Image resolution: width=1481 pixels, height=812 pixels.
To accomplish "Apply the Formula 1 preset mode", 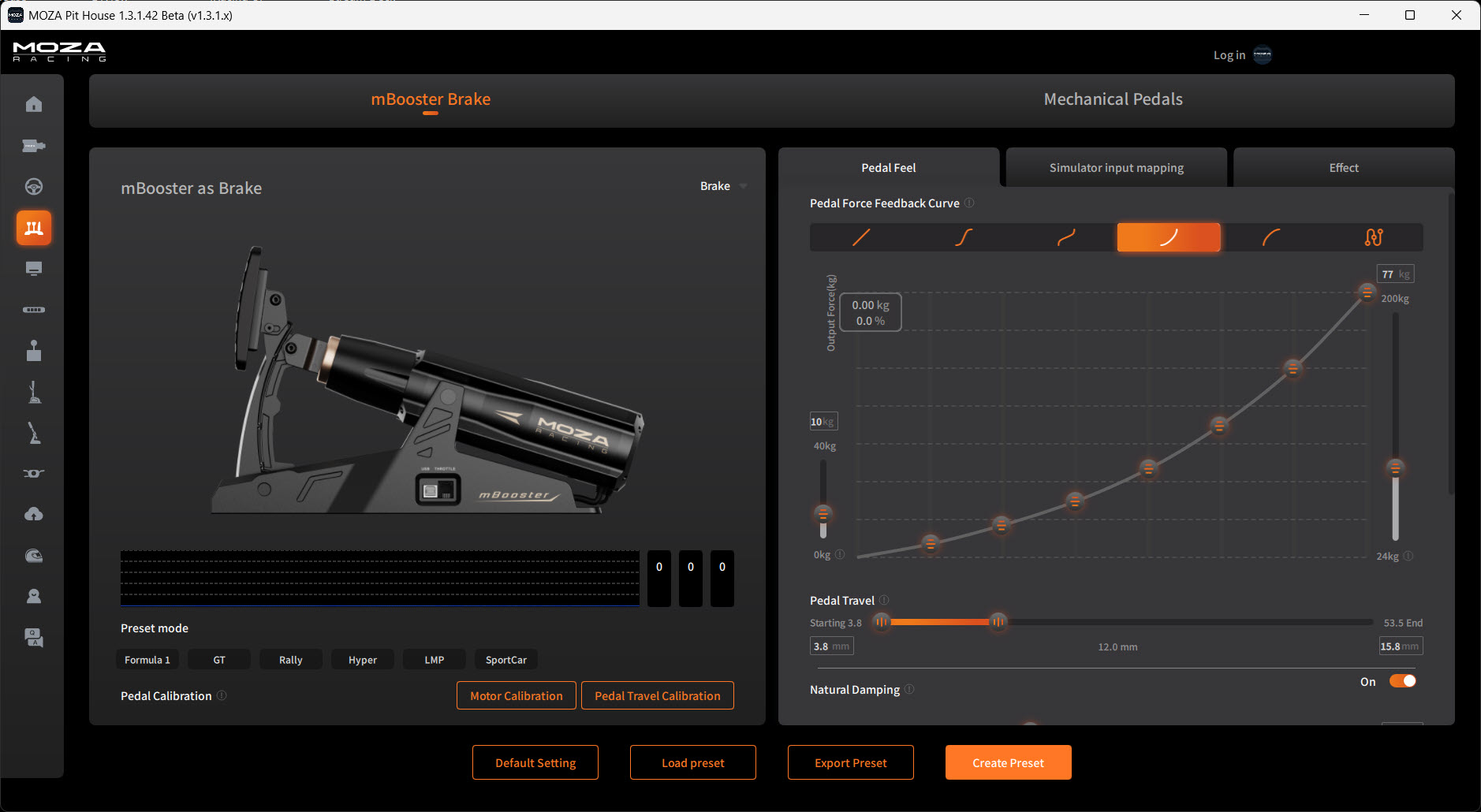I will click(147, 660).
